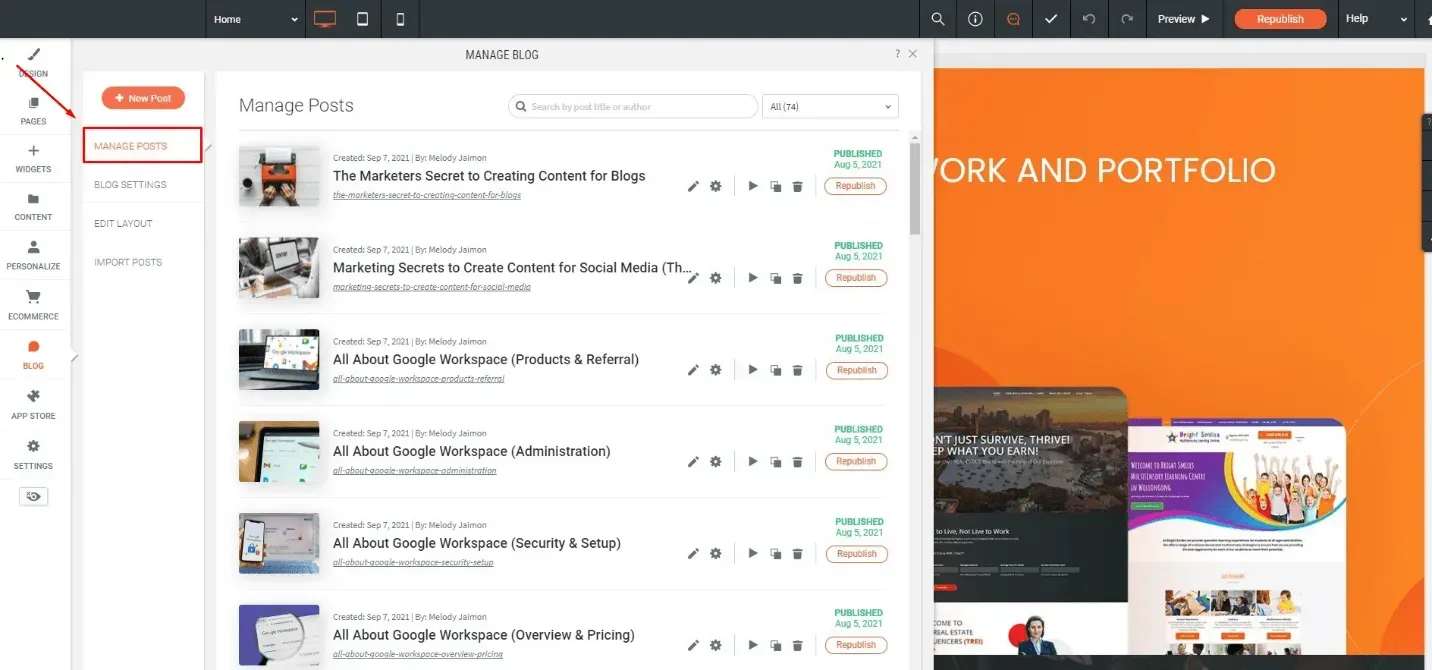Select Blog Settings in the menu
This screenshot has width=1432, height=670.
point(130,185)
